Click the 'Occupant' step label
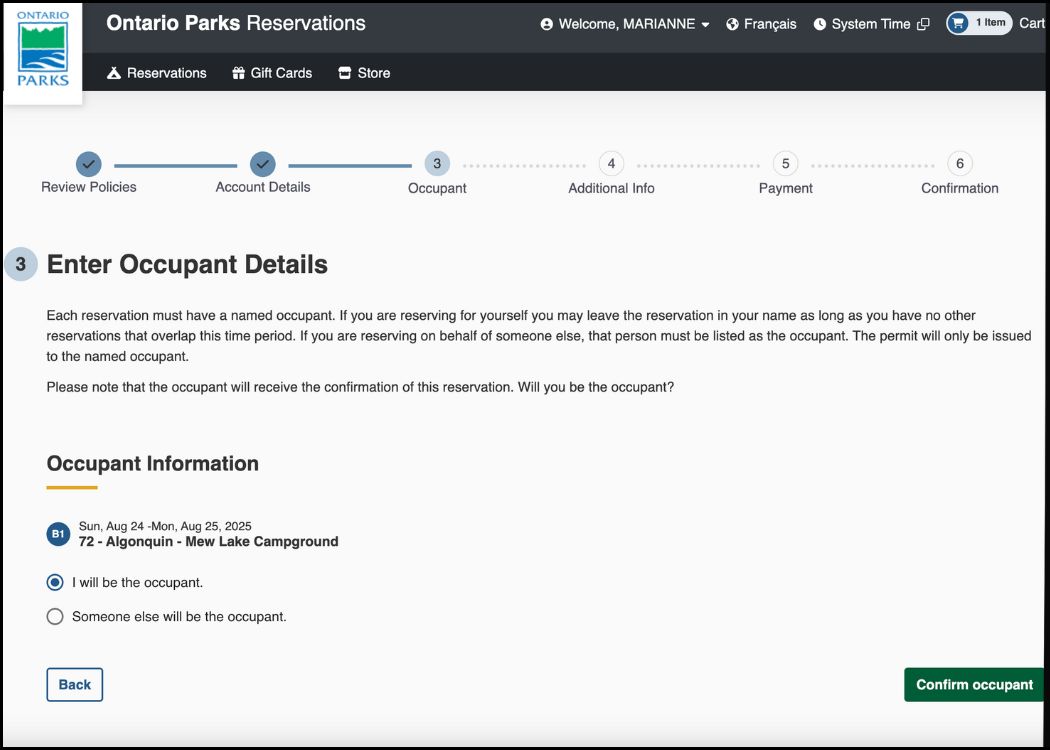The width and height of the screenshot is (1050, 750). (x=437, y=188)
